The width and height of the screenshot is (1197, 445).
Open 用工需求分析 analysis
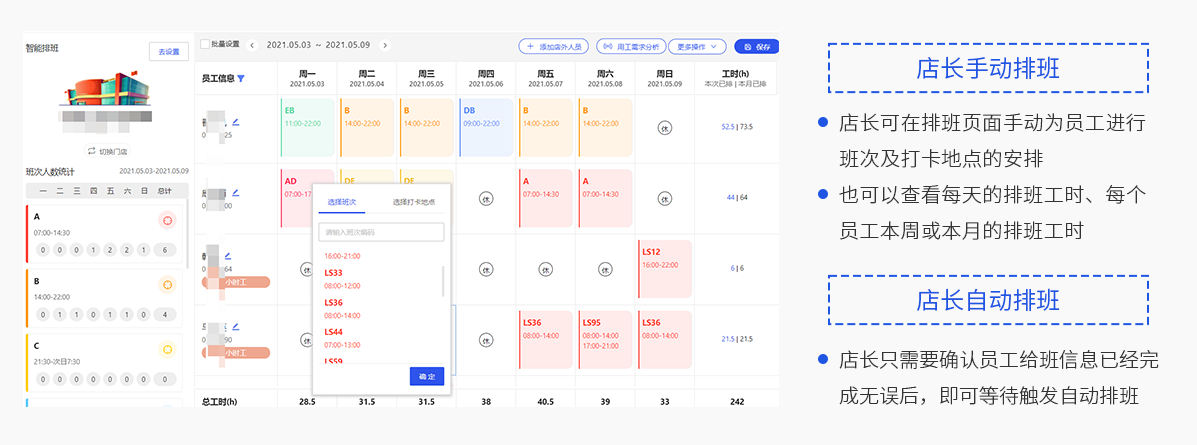630,46
